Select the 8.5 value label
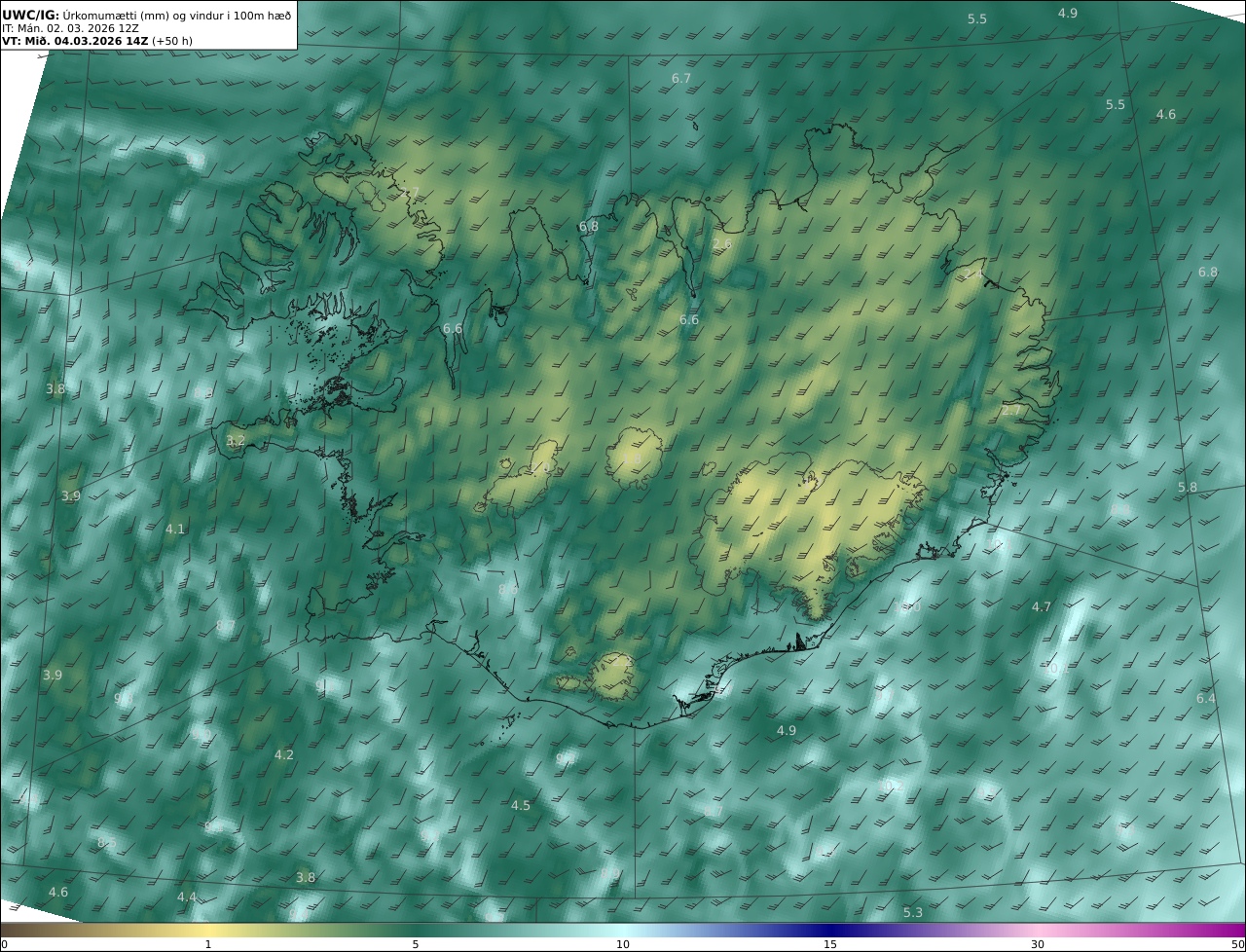The image size is (1246, 952). click(107, 842)
